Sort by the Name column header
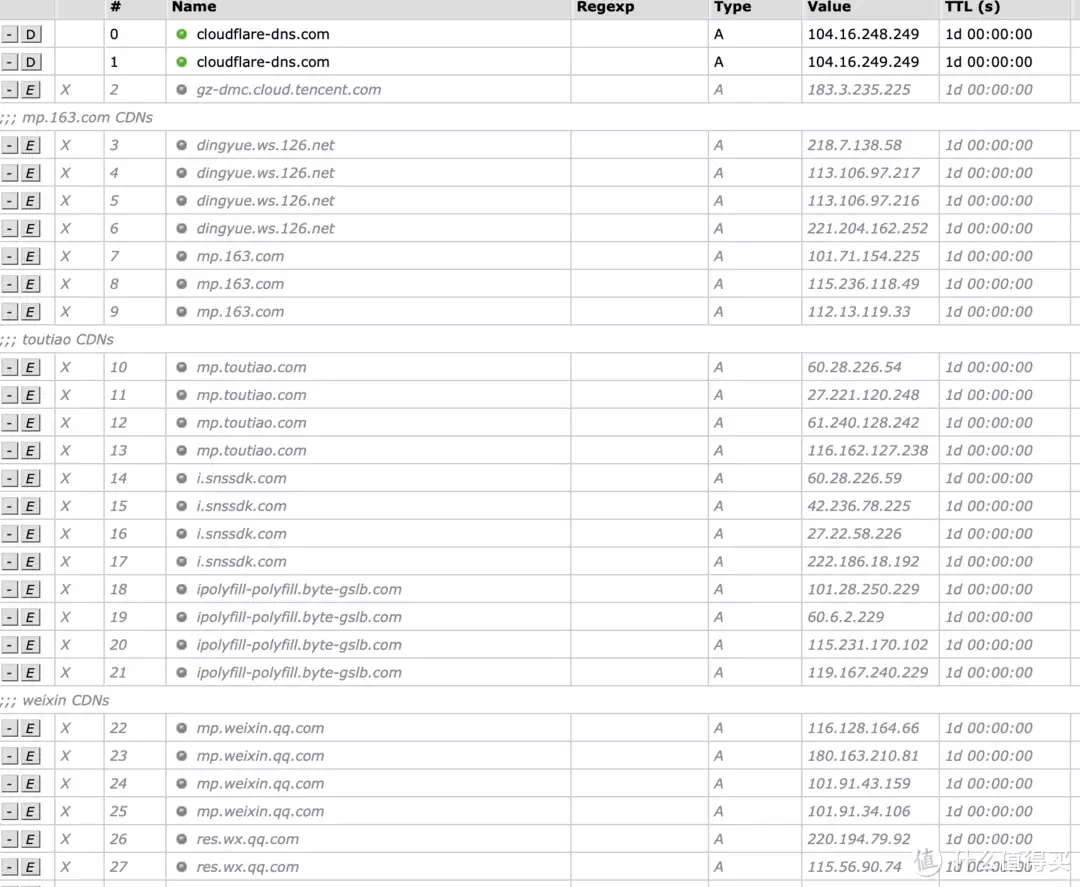 (194, 7)
